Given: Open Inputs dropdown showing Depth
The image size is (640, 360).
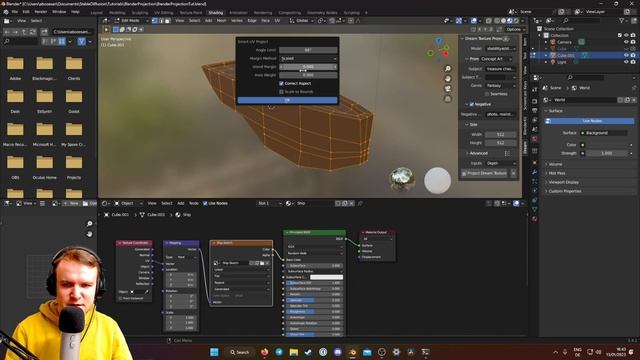Looking at the screenshot, I should click(x=500, y=163).
